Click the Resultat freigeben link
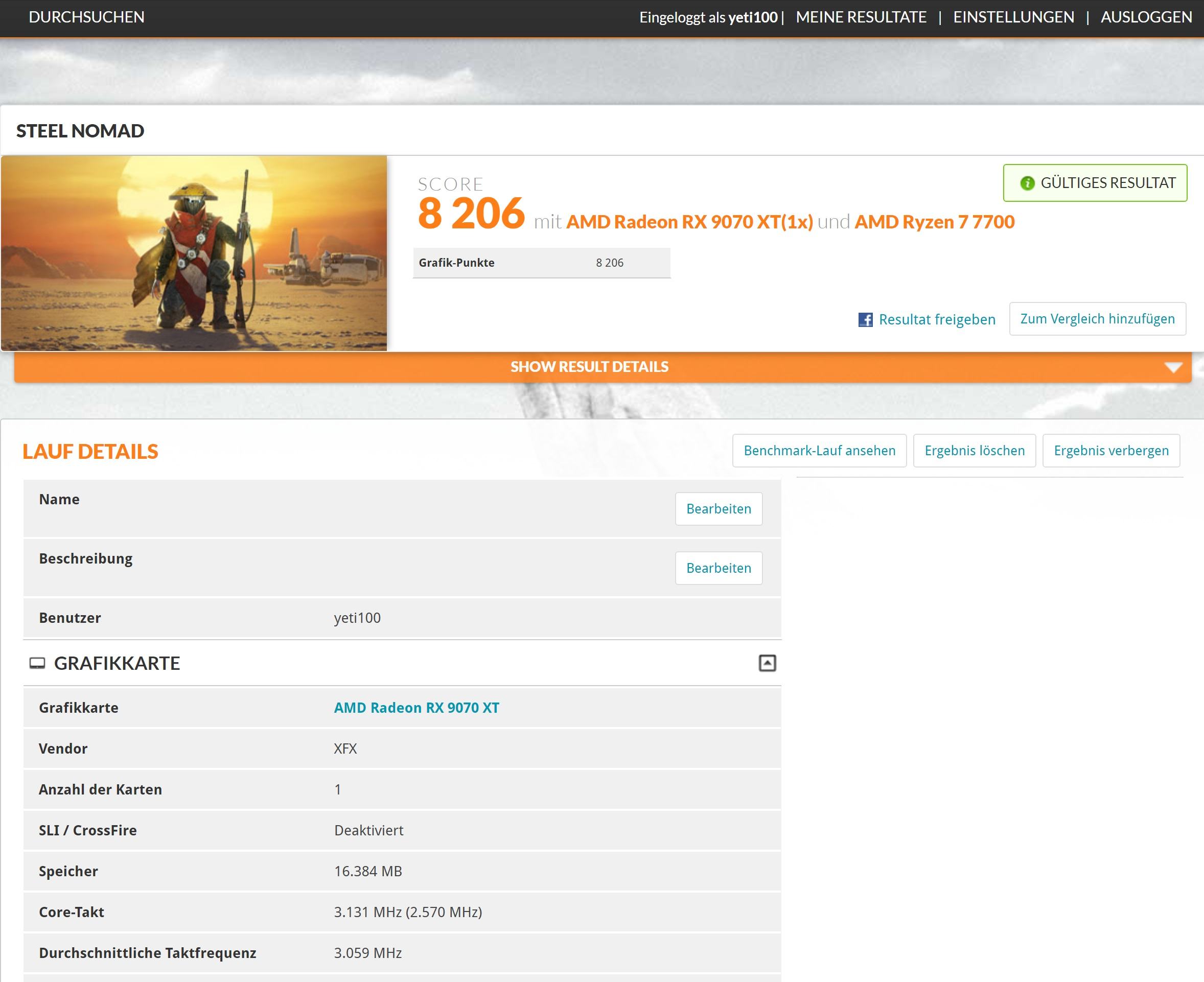Image resolution: width=1204 pixels, height=982 pixels. pyautogui.click(x=937, y=320)
